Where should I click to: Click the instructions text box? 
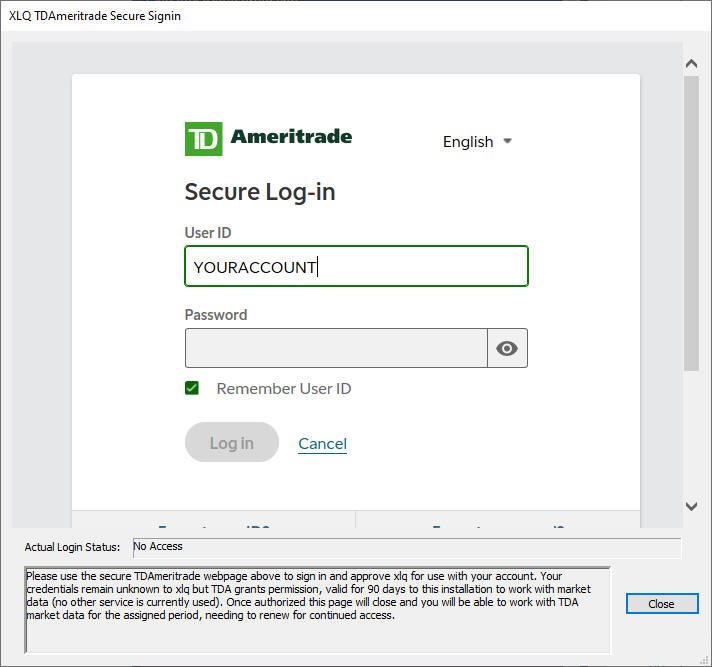[x=317, y=610]
